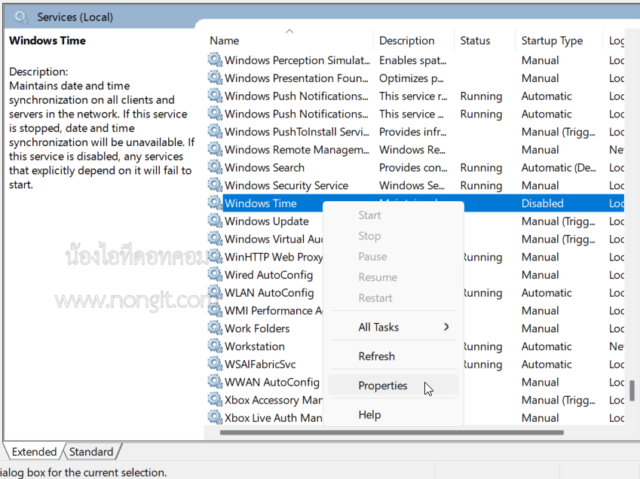
Task: Click the gear icon beside WLAN AutoConfig
Action: tap(215, 292)
